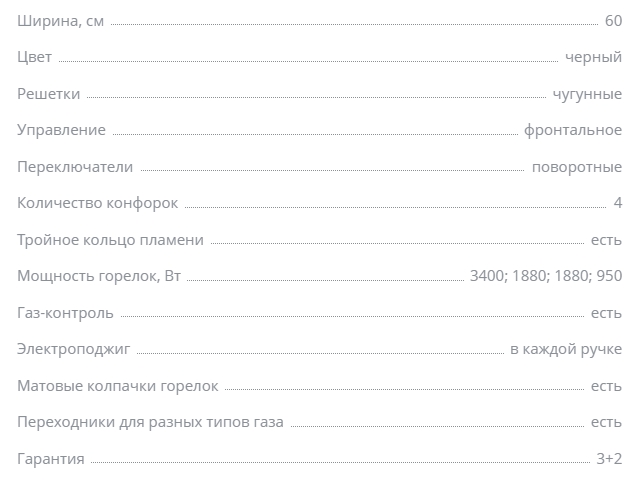This screenshot has height=482, width=640.
Task: Click the value "чугунные"
Action: (587, 94)
